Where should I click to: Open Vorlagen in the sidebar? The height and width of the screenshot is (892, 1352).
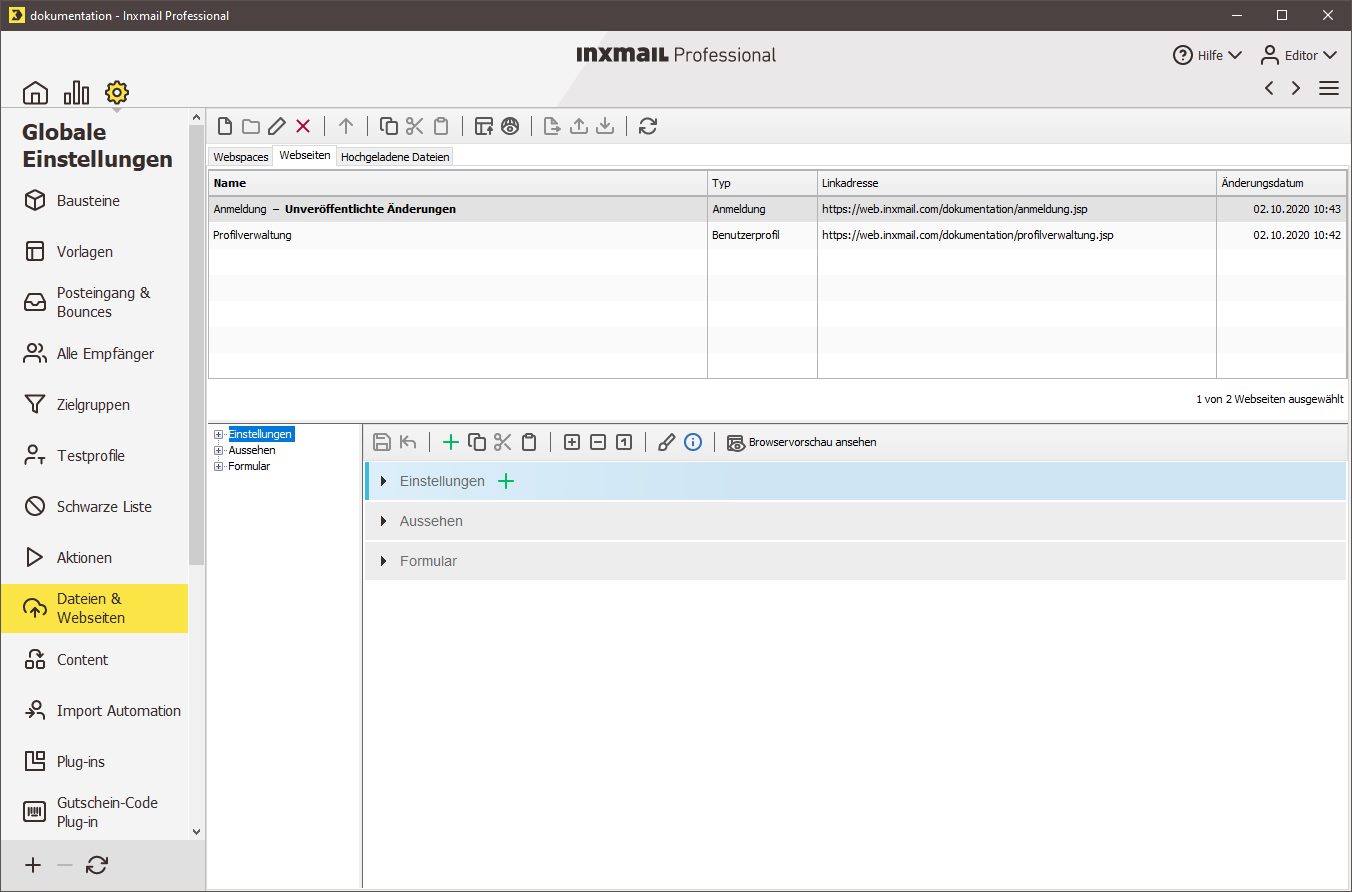pyautogui.click(x=94, y=252)
